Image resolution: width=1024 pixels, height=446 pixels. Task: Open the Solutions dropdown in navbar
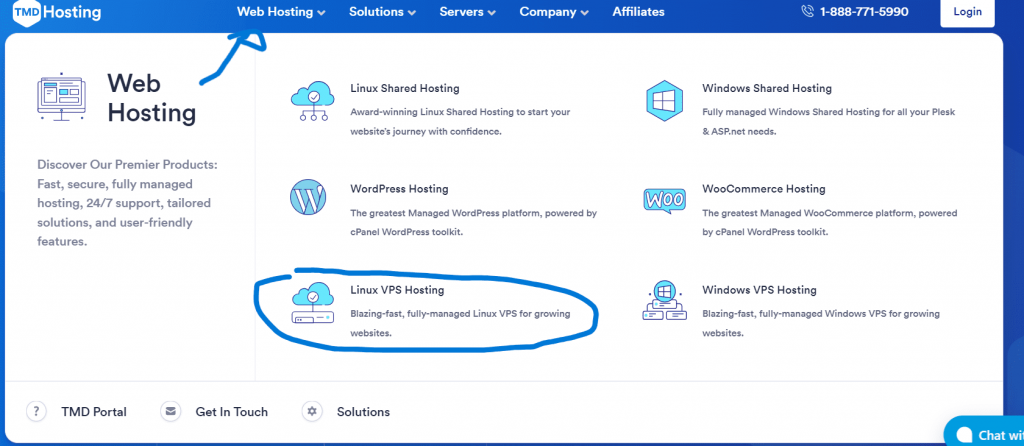coord(382,12)
